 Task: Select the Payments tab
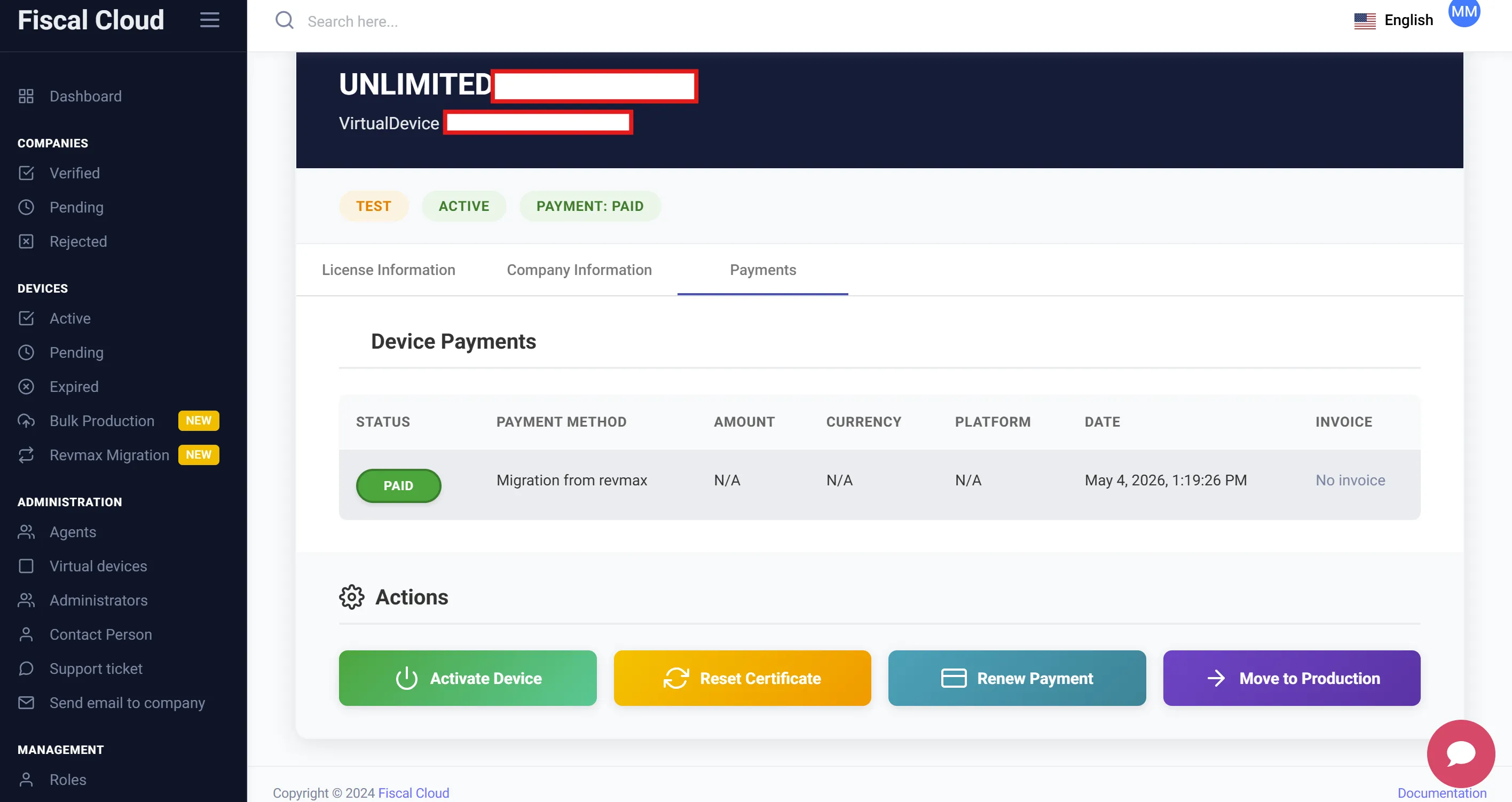pyautogui.click(x=762, y=270)
